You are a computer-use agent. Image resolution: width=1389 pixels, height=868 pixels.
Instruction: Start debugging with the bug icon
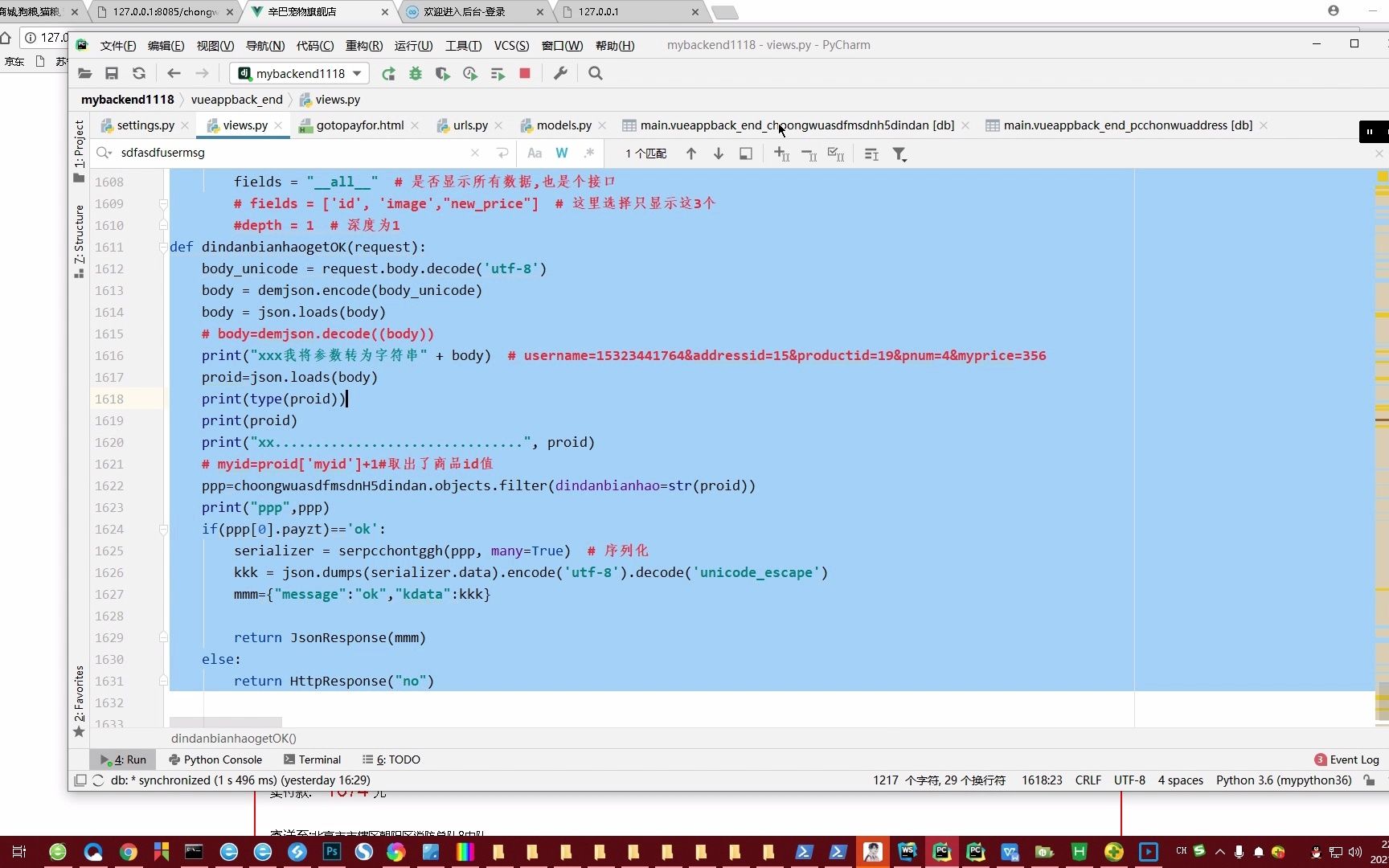click(x=416, y=74)
